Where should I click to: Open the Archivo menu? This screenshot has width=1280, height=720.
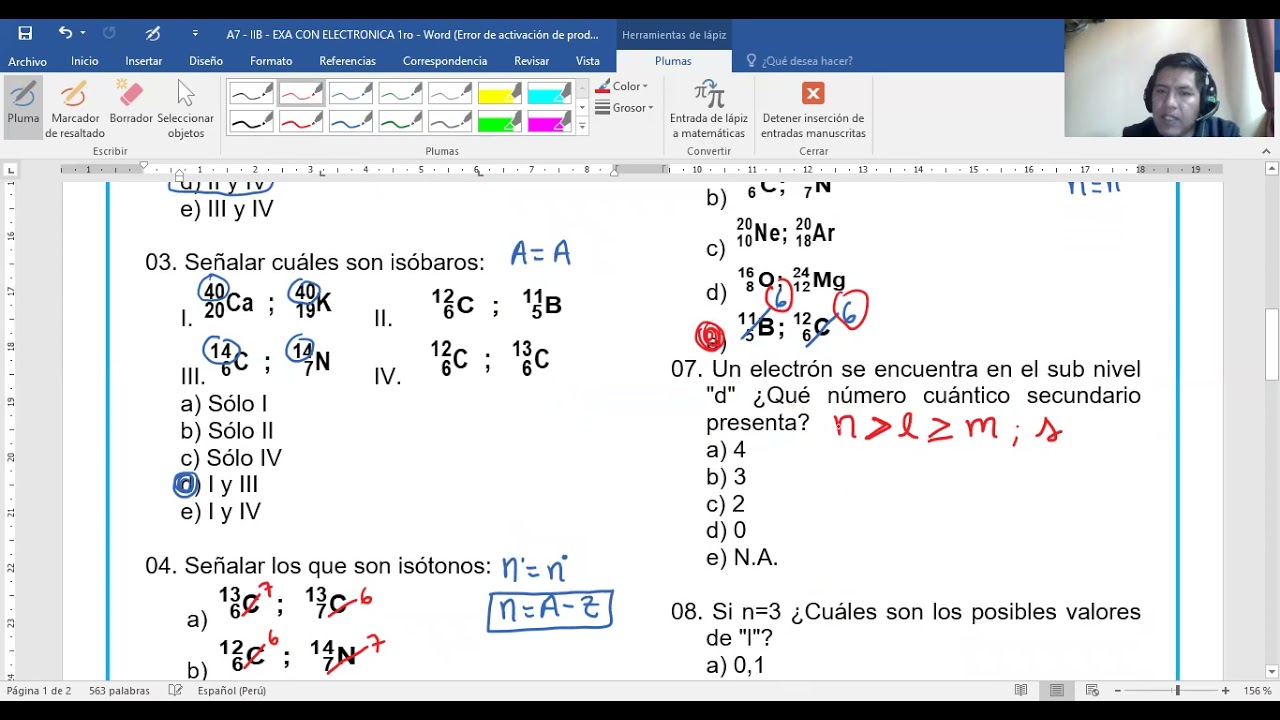[x=28, y=61]
